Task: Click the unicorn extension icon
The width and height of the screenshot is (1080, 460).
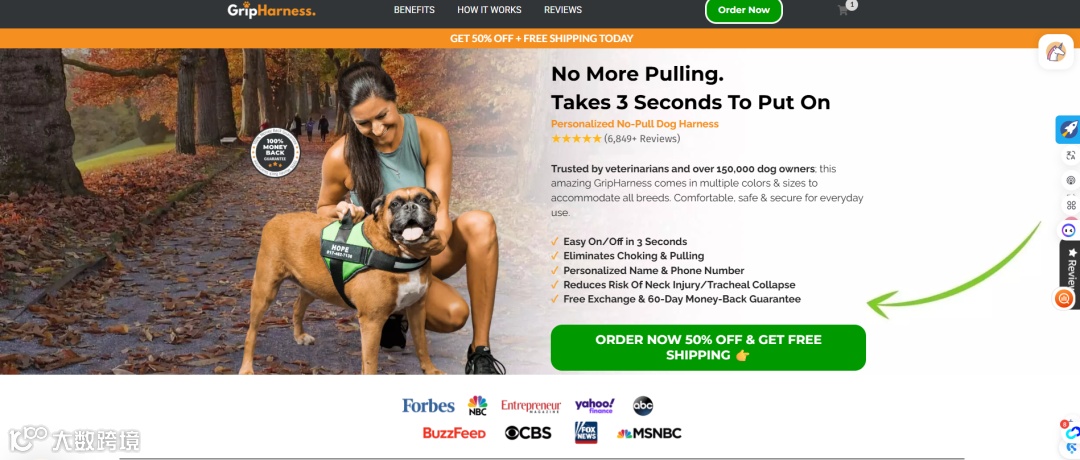Action: tap(1056, 52)
